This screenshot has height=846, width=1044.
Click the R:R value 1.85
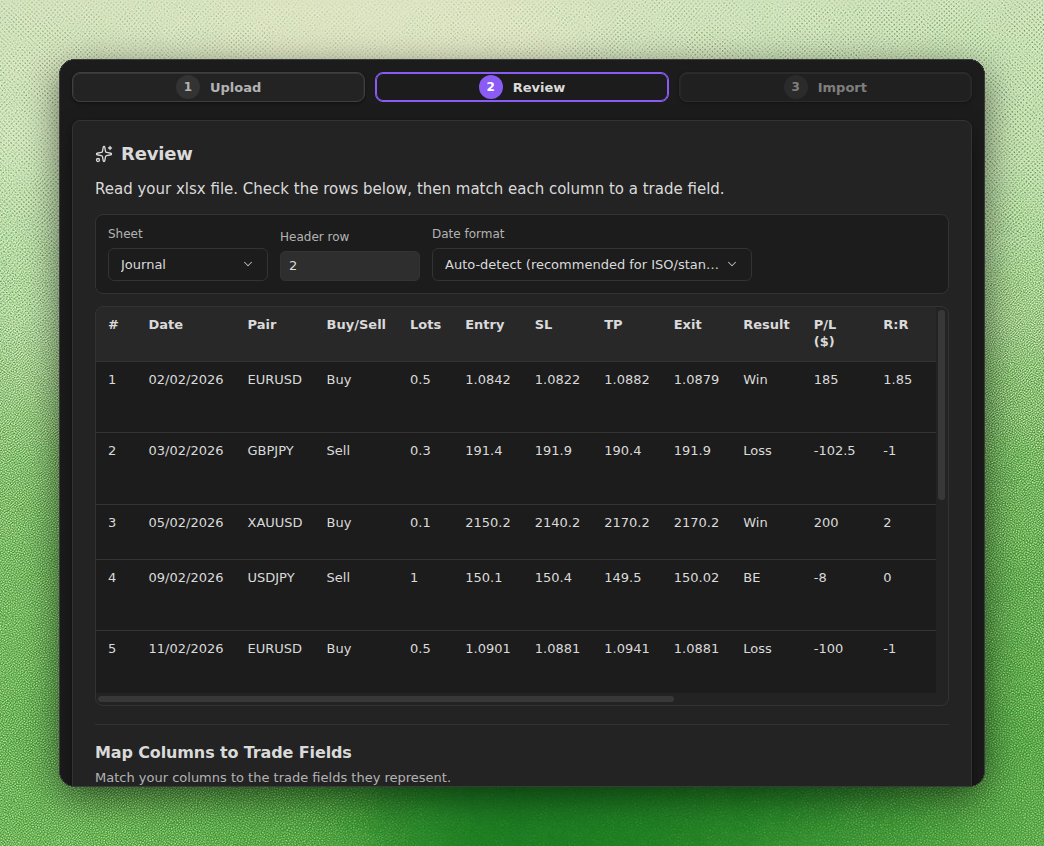(x=898, y=379)
